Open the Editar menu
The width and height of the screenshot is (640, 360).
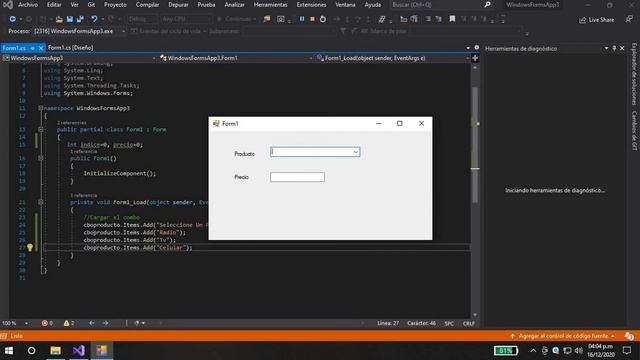point(54,5)
